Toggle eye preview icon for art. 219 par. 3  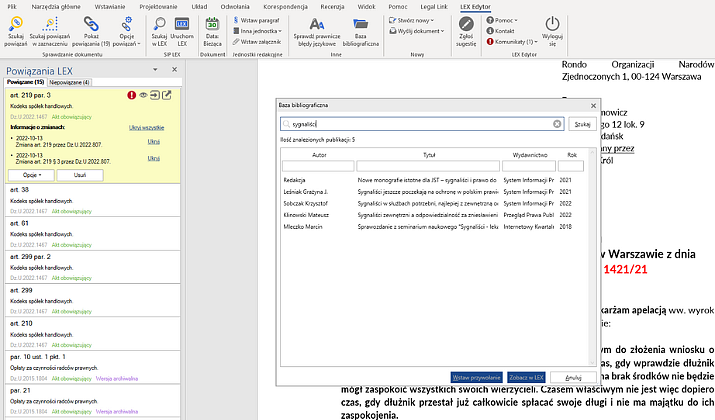[143, 95]
